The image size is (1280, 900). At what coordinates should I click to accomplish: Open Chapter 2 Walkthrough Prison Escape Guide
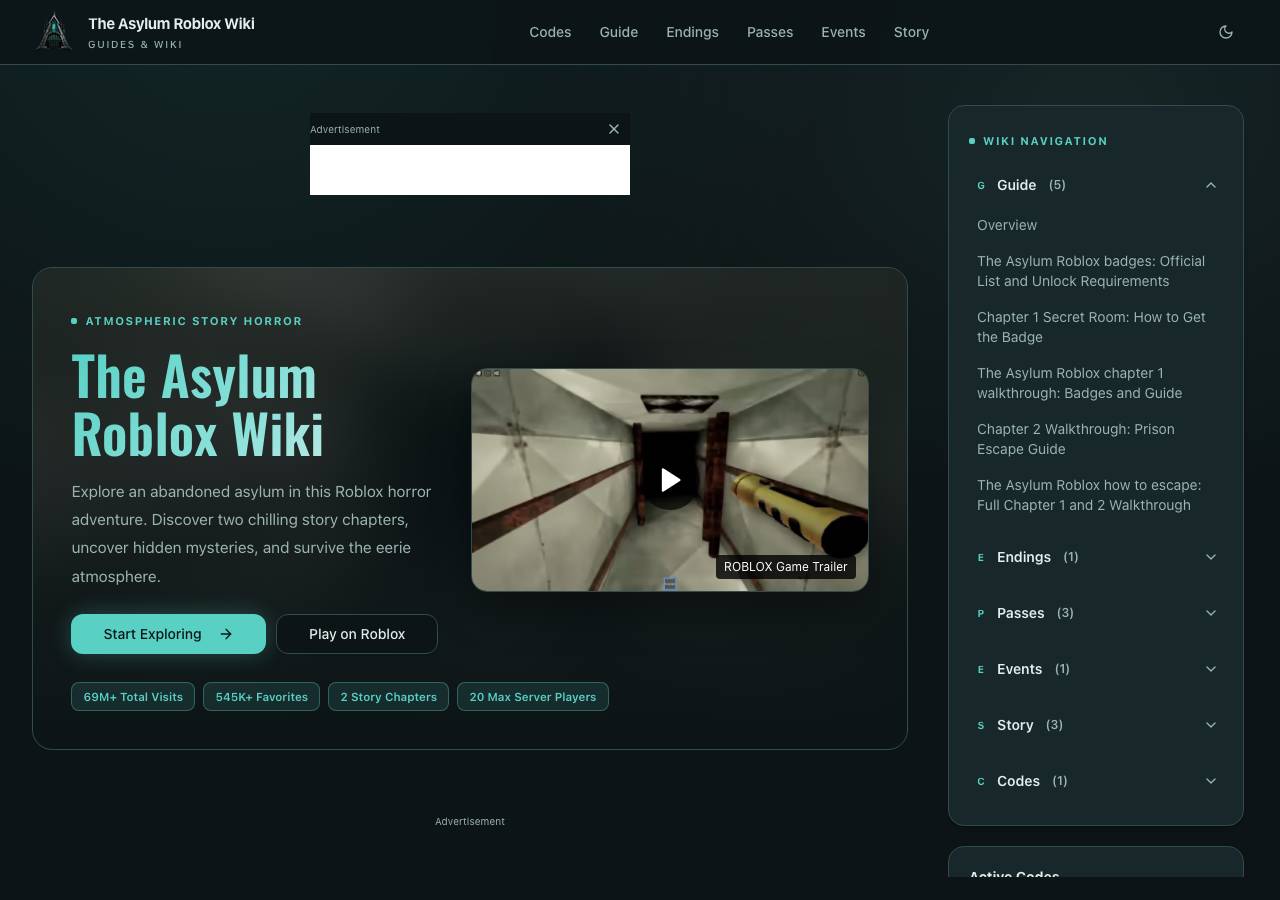pos(1076,439)
